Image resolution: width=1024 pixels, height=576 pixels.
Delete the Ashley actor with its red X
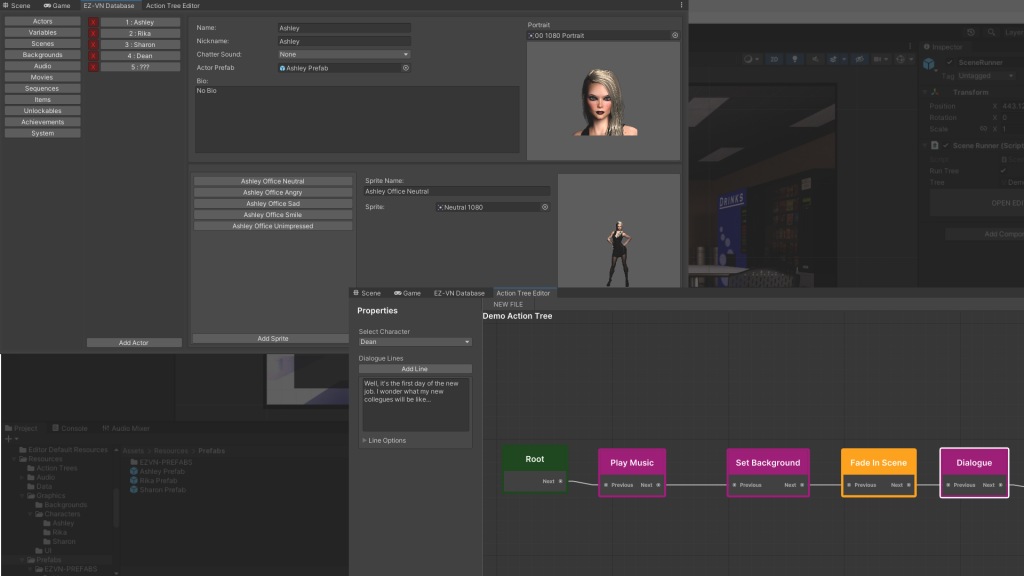[x=93, y=21]
